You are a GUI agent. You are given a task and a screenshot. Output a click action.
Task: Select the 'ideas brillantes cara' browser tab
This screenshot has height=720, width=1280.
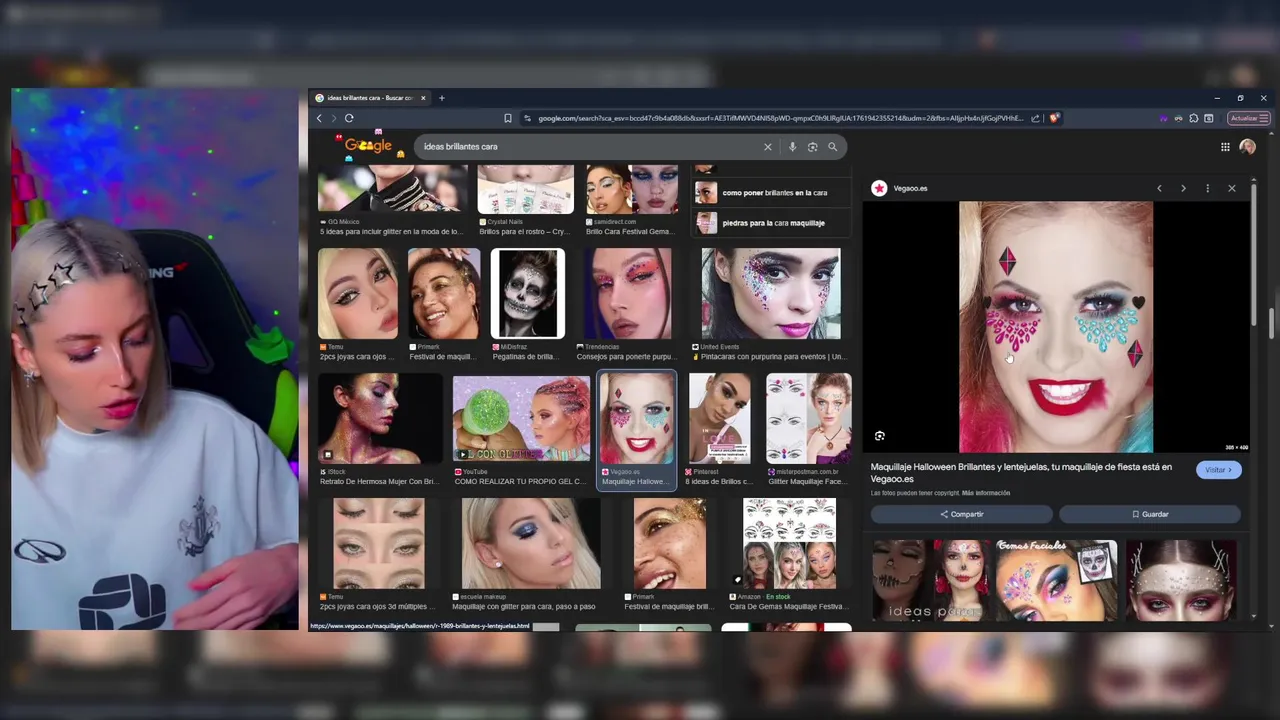point(370,98)
